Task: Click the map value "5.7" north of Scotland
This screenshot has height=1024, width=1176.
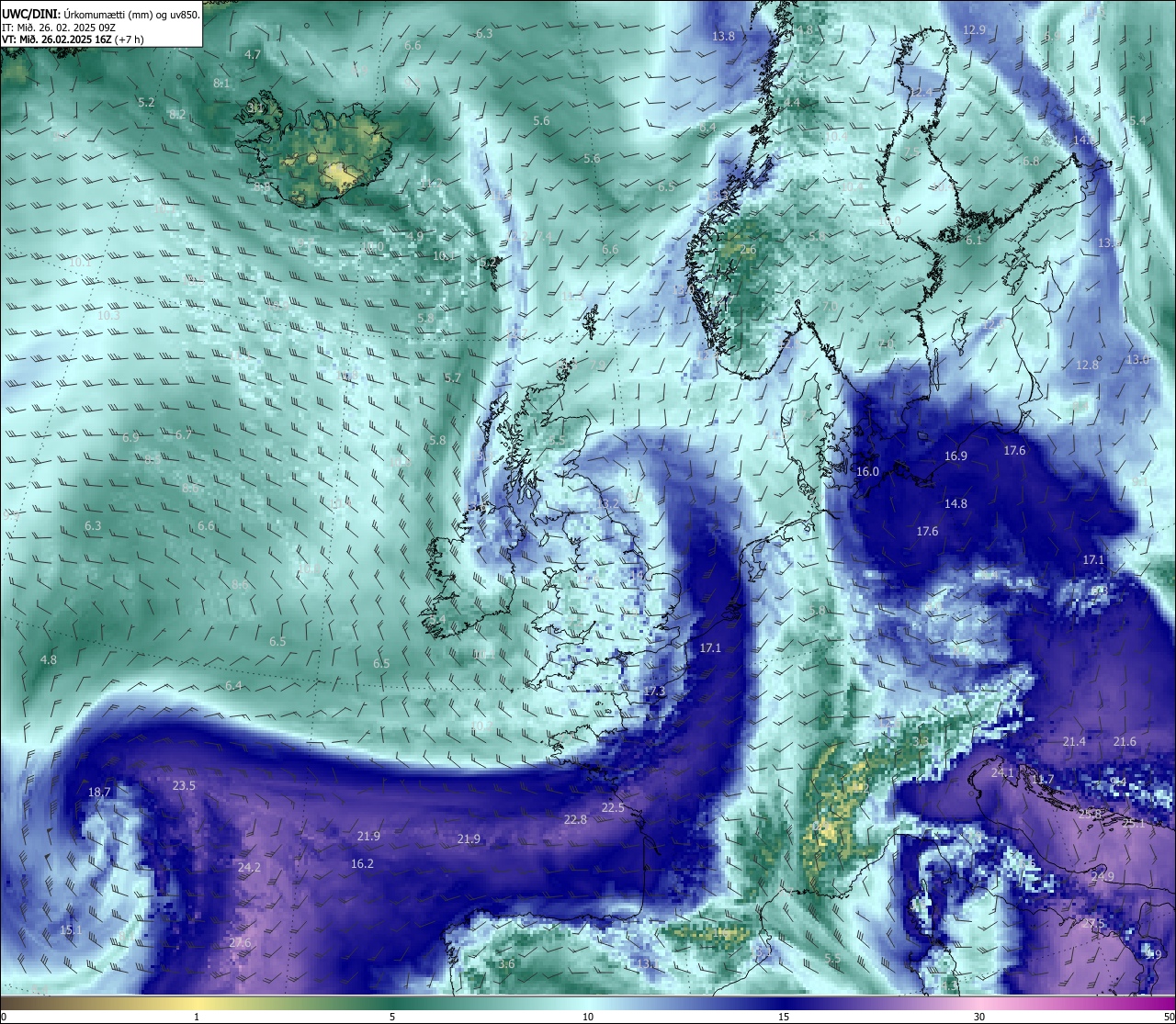Action: click(x=452, y=378)
